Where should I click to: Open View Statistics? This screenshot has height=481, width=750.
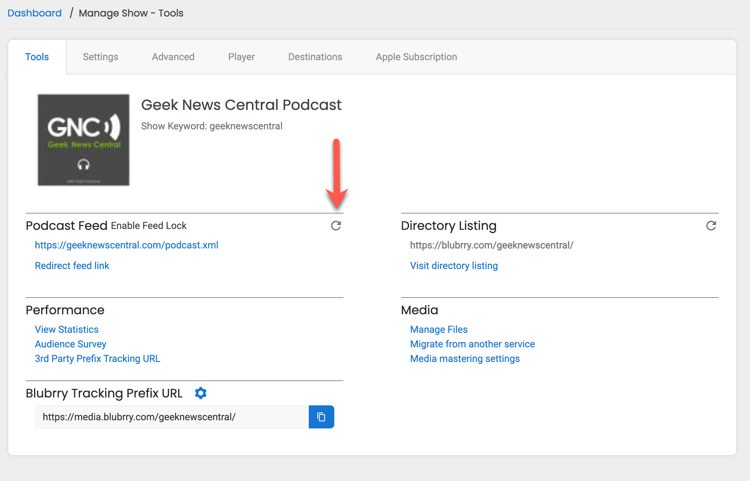pyautogui.click(x=66, y=329)
